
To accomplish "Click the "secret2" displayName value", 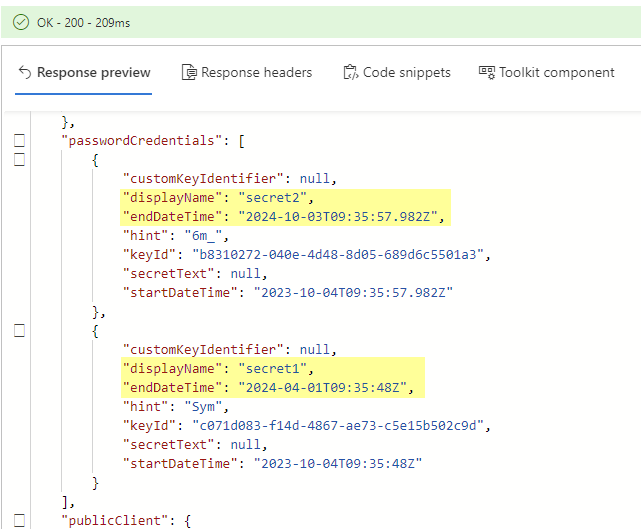I will tap(272, 197).
